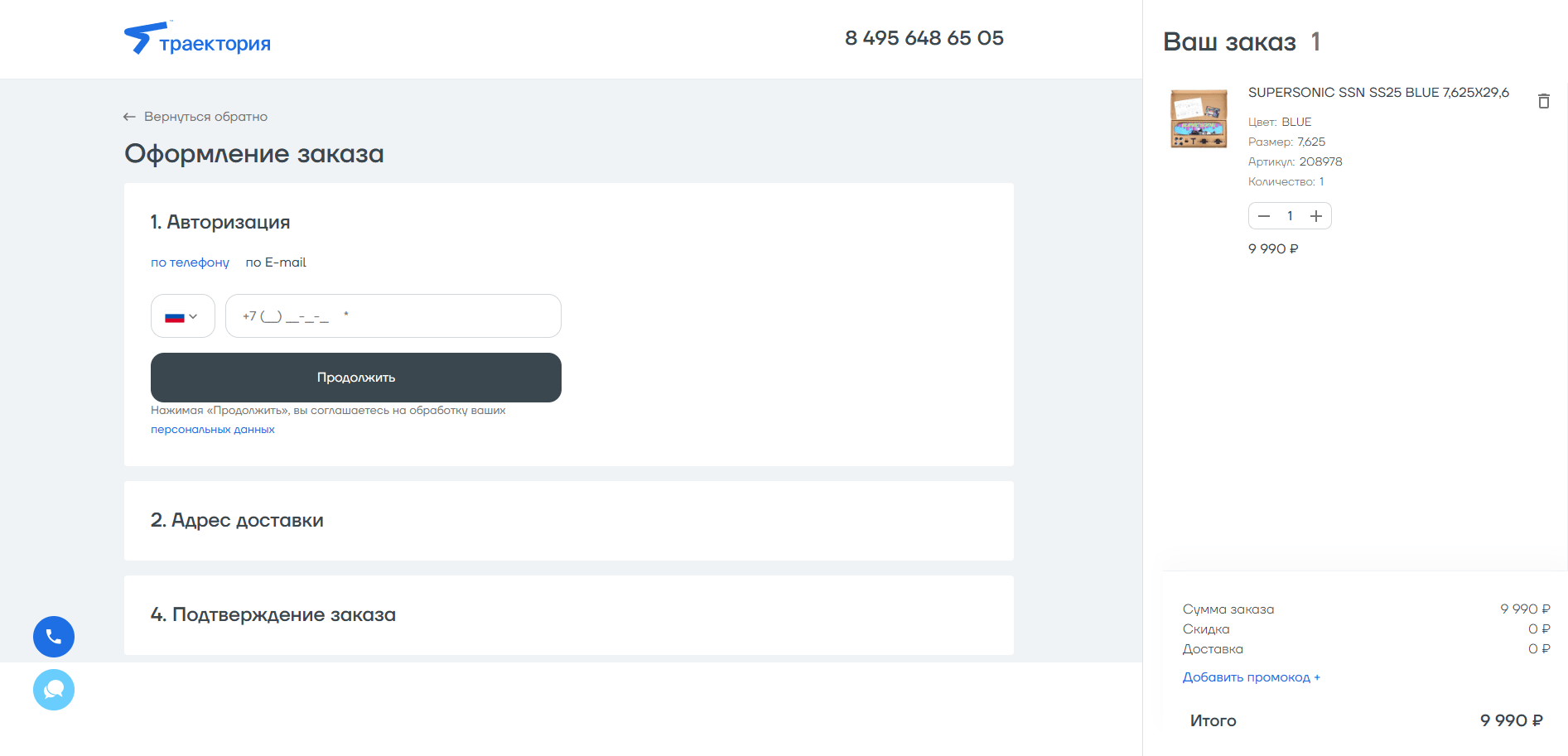Screen dimensions: 1568x756
Task: Open the blue phone call widget
Action: [54, 637]
